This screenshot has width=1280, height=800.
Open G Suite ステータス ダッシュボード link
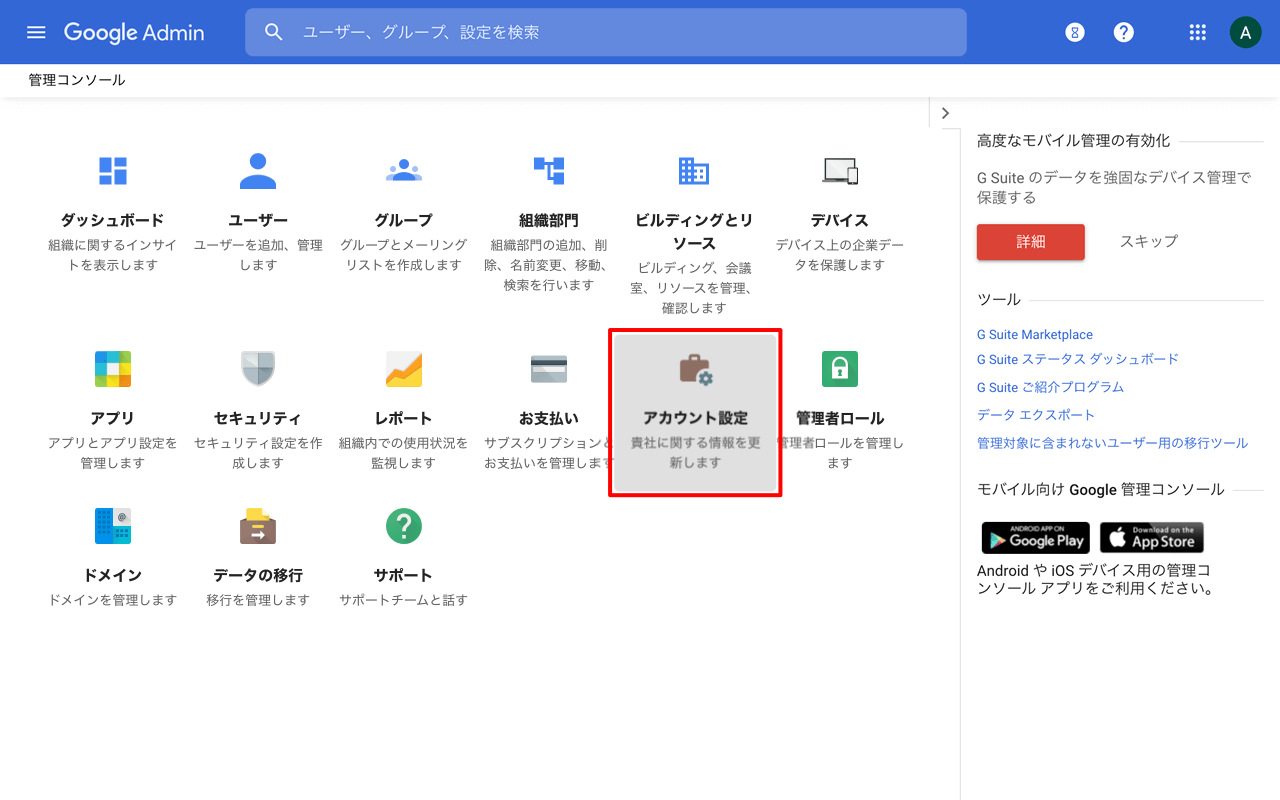click(x=1078, y=359)
